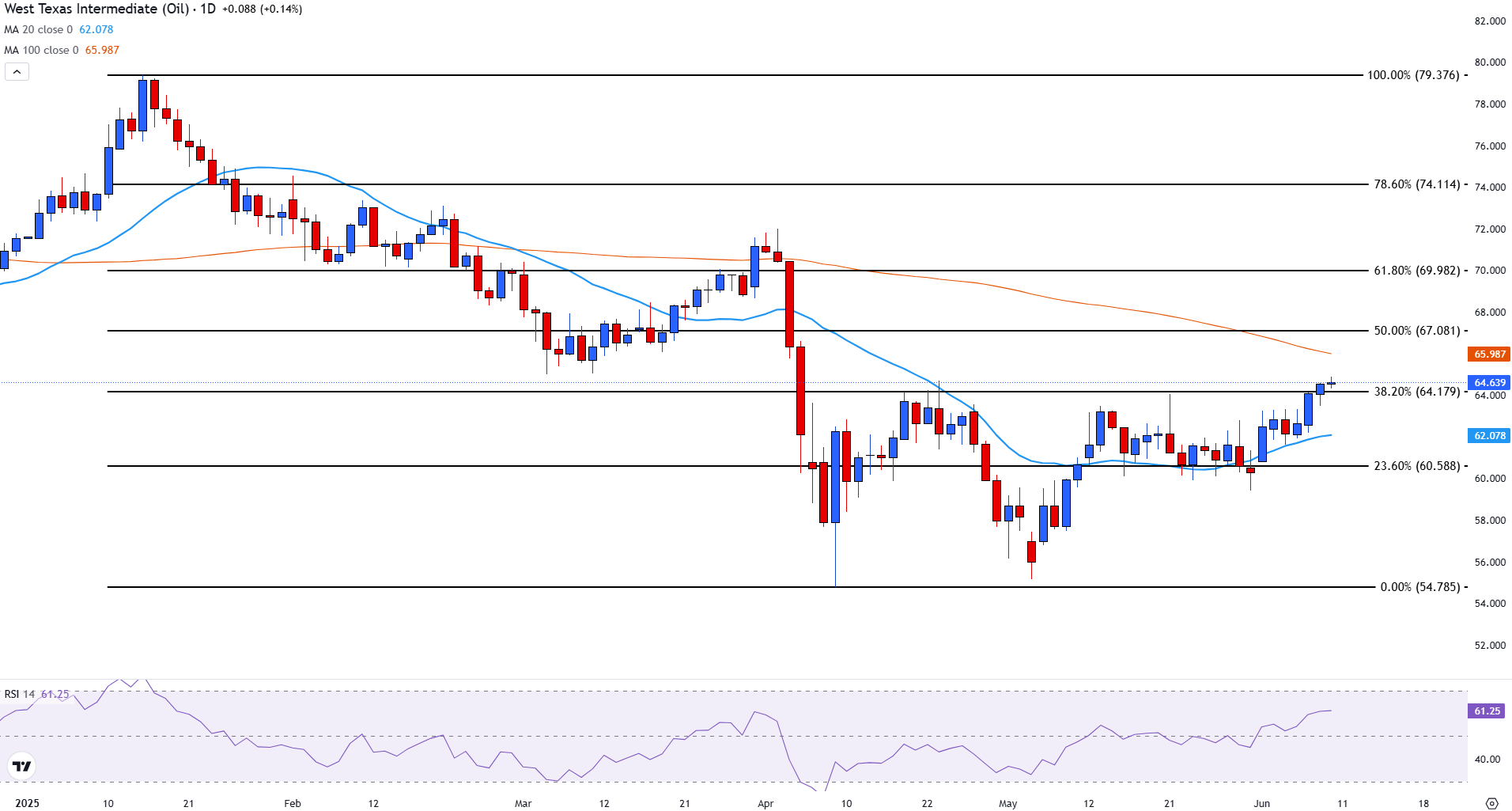Click the Jun label on time axis
The height and width of the screenshot is (811, 1512).
point(1261,804)
